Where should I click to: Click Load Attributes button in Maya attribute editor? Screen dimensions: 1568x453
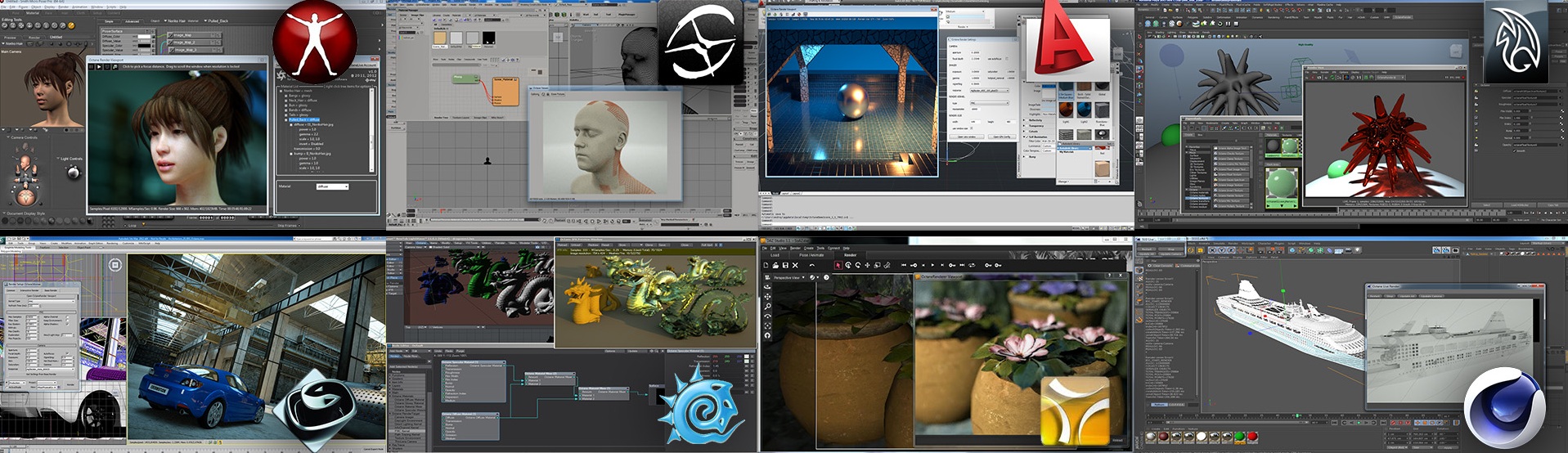point(1520,205)
